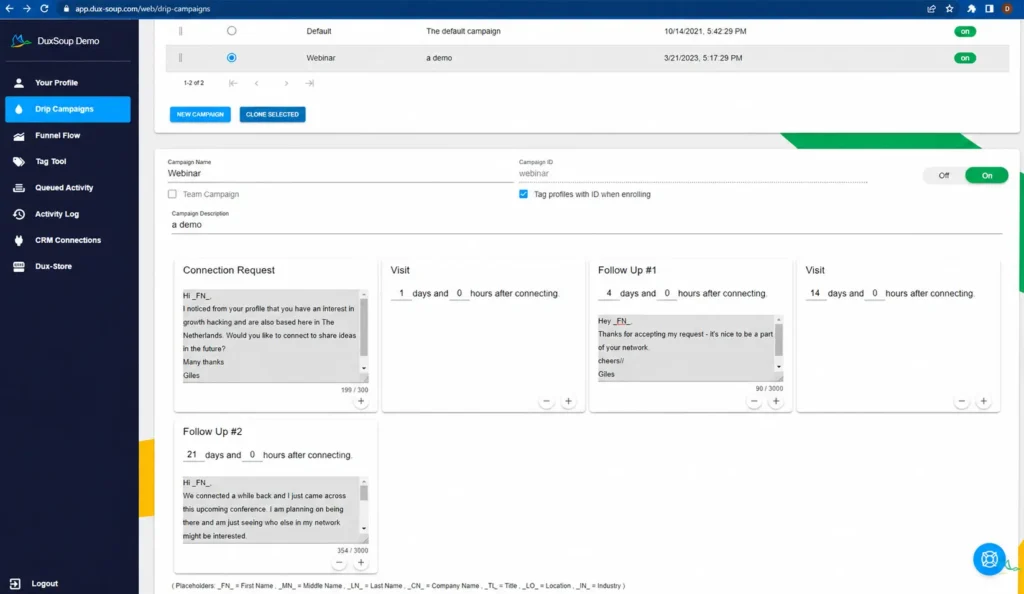Click the browser forward arrow
The image size is (1024, 594).
tap(27, 8)
